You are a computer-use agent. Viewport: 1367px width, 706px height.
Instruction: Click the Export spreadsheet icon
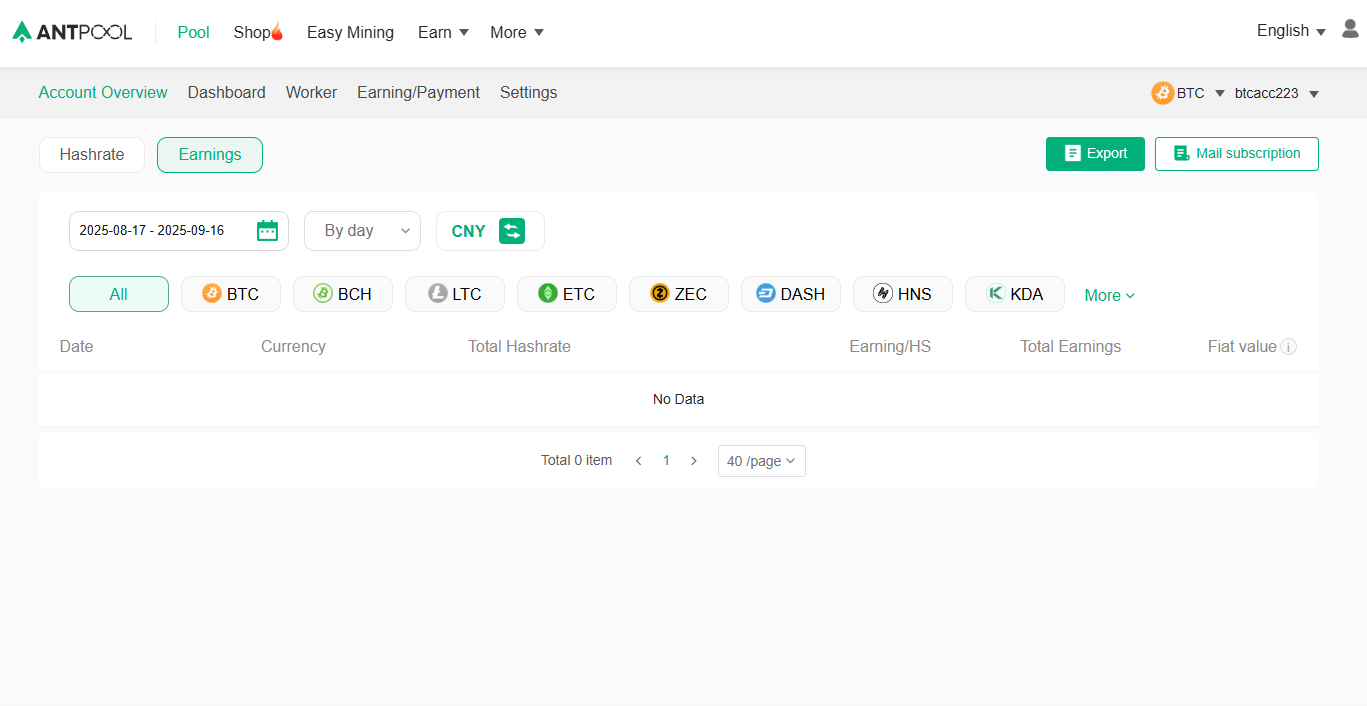pyautogui.click(x=1071, y=153)
